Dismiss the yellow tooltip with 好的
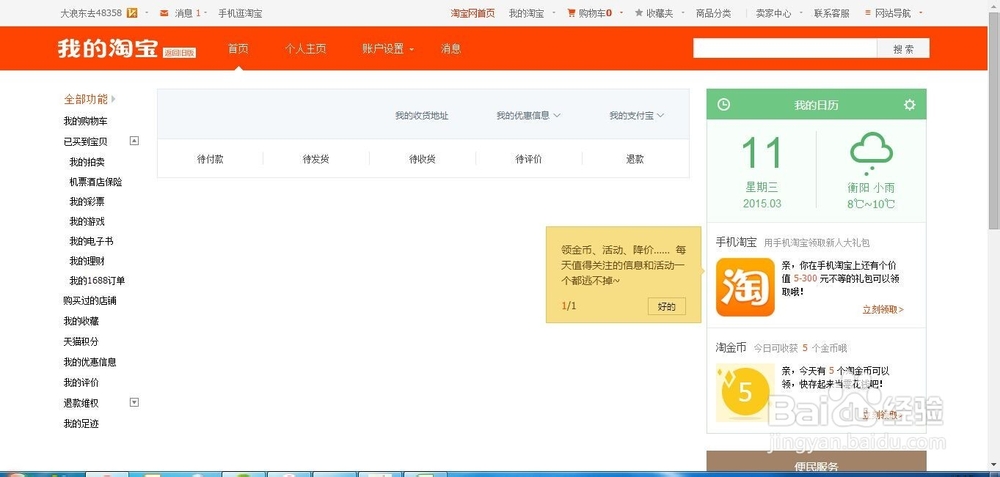 click(666, 306)
